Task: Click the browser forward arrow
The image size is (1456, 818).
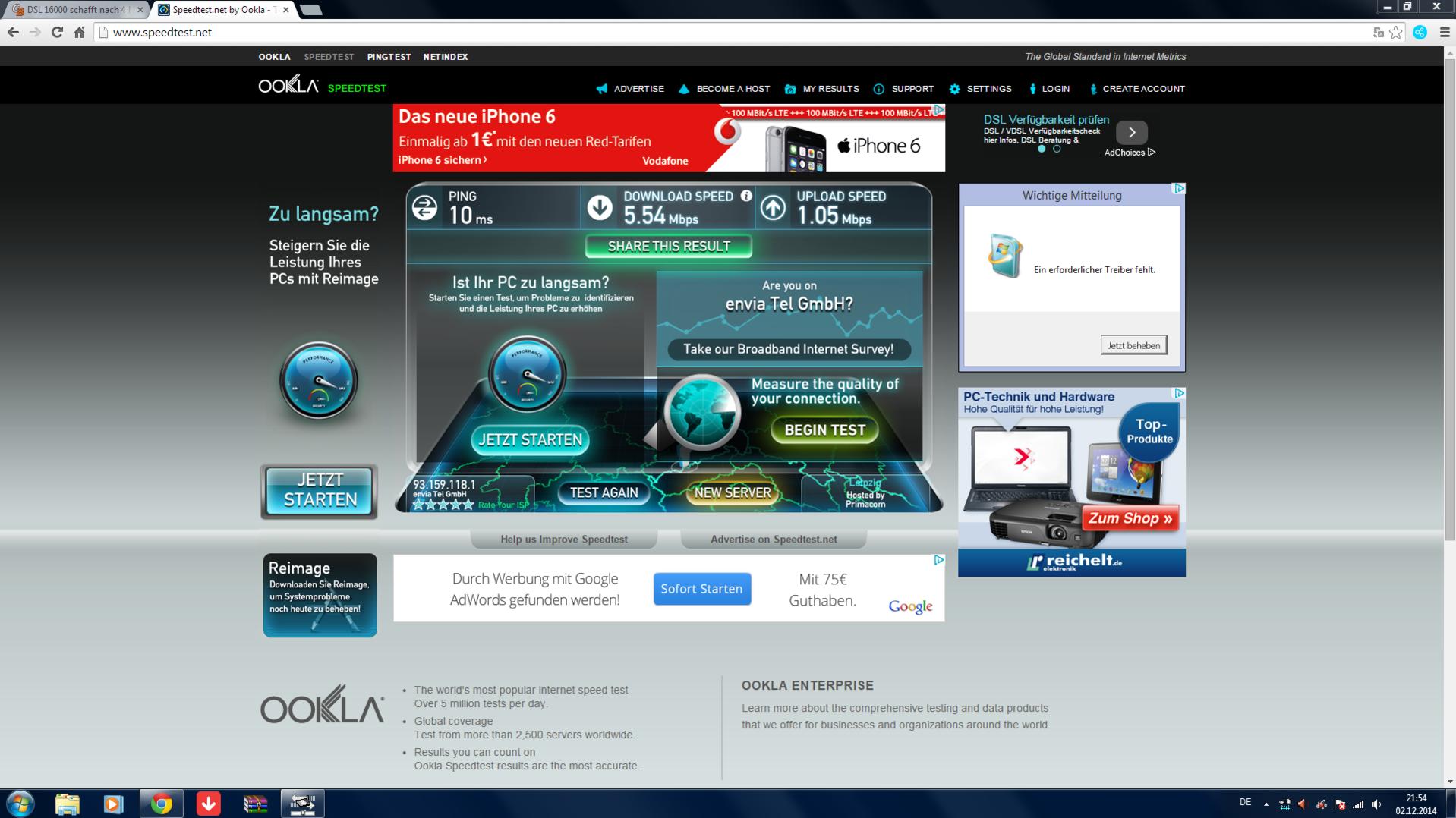Action: pyautogui.click(x=35, y=32)
